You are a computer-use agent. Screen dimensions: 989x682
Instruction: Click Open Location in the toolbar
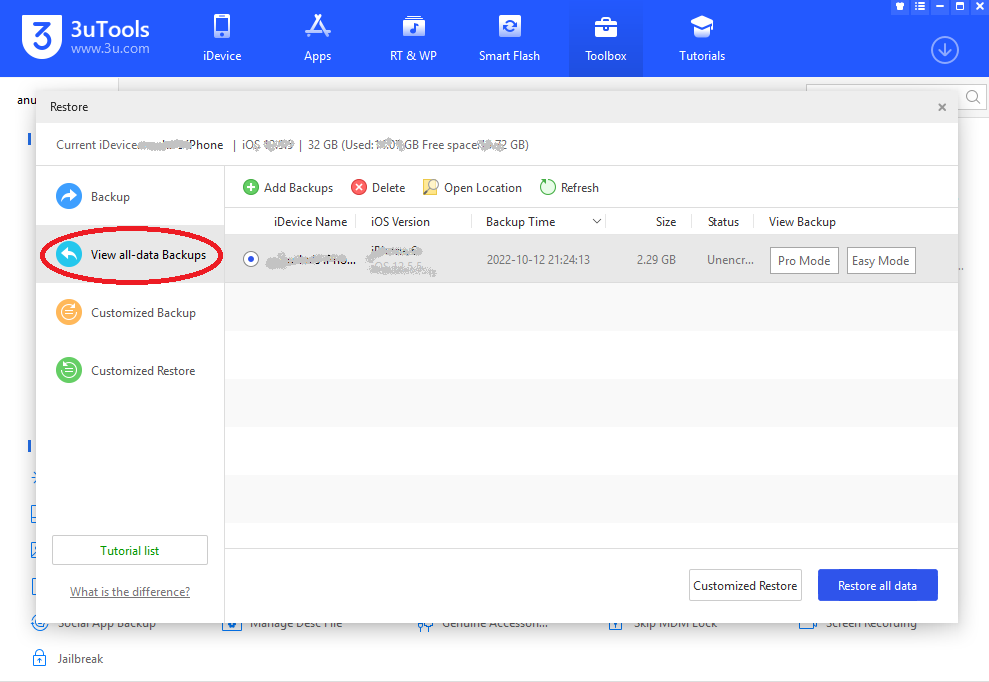pyautogui.click(x=472, y=187)
